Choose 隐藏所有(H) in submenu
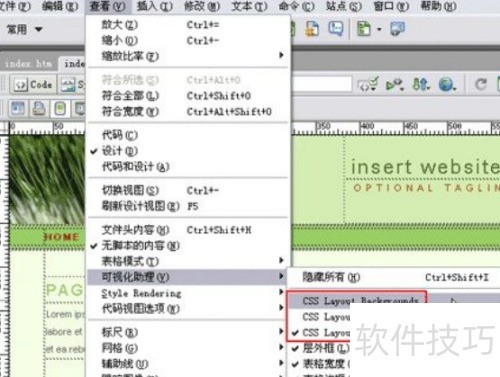This screenshot has width=500, height=377. [x=394, y=277]
